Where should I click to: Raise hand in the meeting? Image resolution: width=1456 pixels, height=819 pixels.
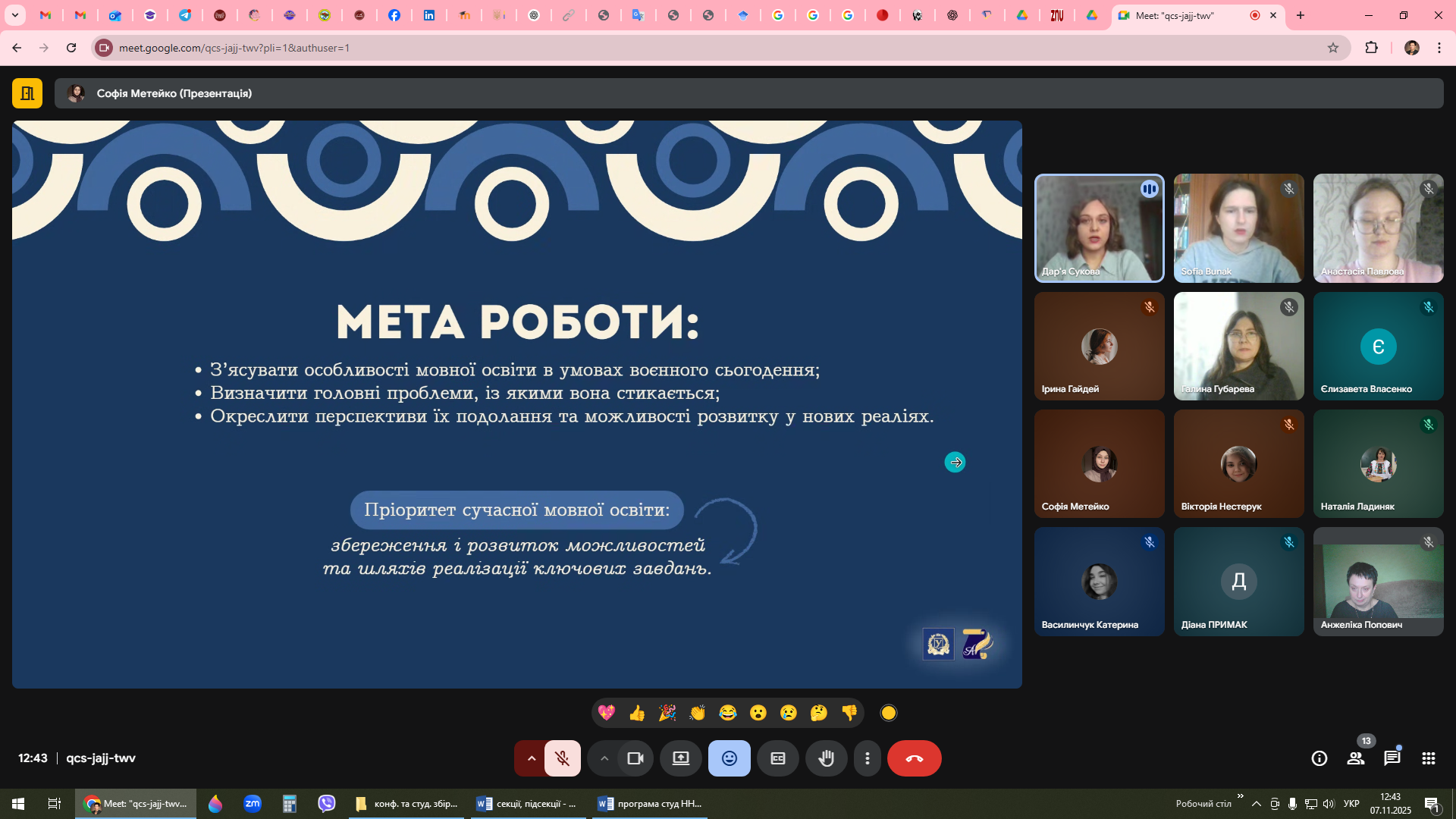pyautogui.click(x=827, y=758)
